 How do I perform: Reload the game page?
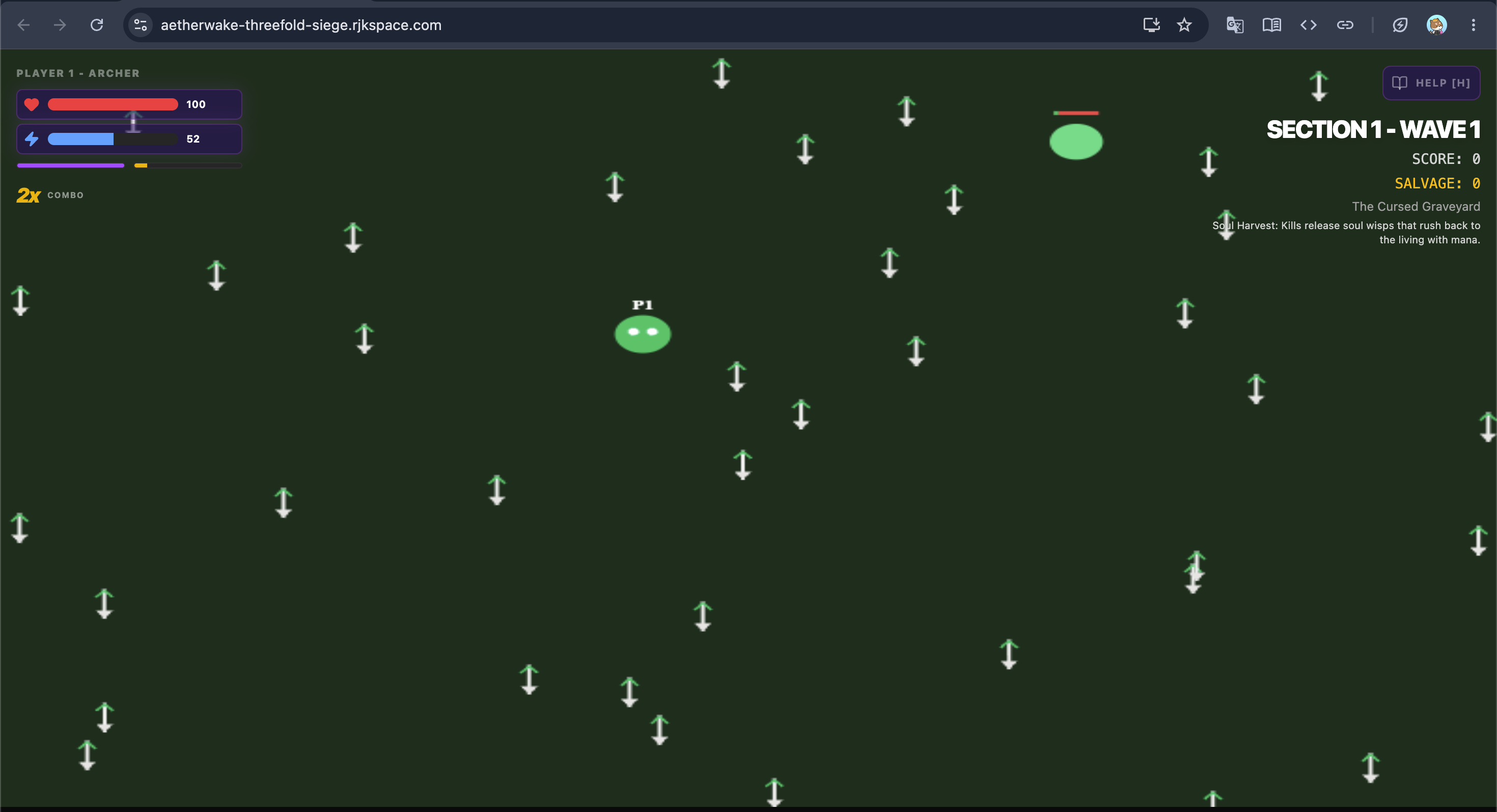97,25
